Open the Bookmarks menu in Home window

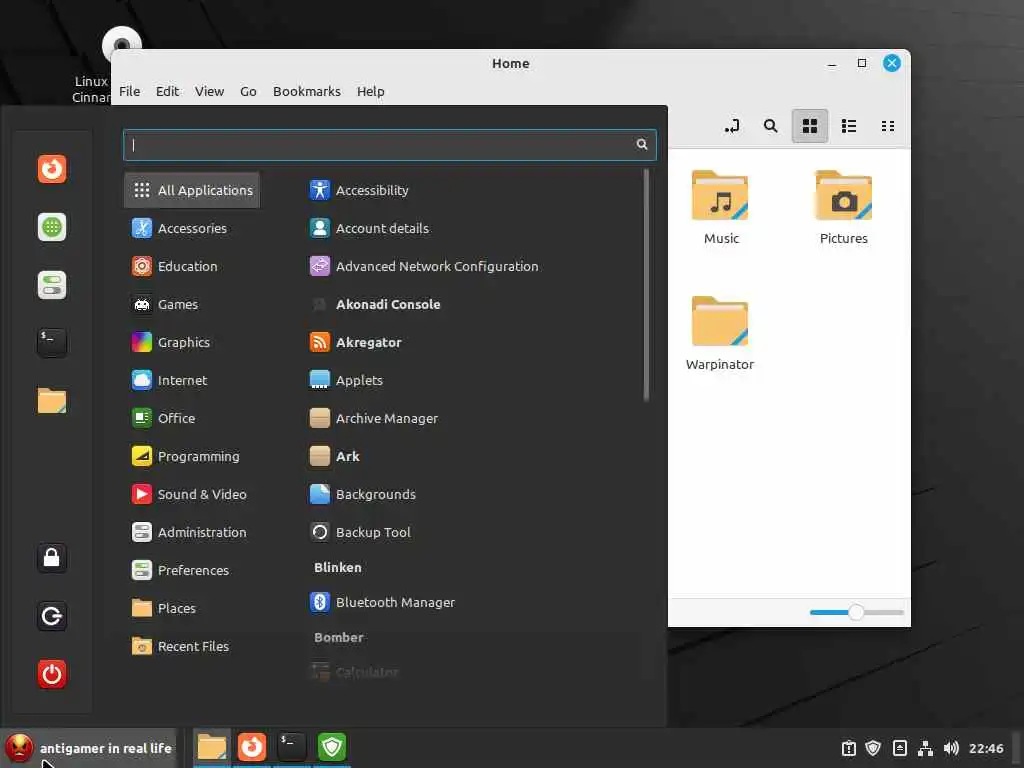point(307,91)
